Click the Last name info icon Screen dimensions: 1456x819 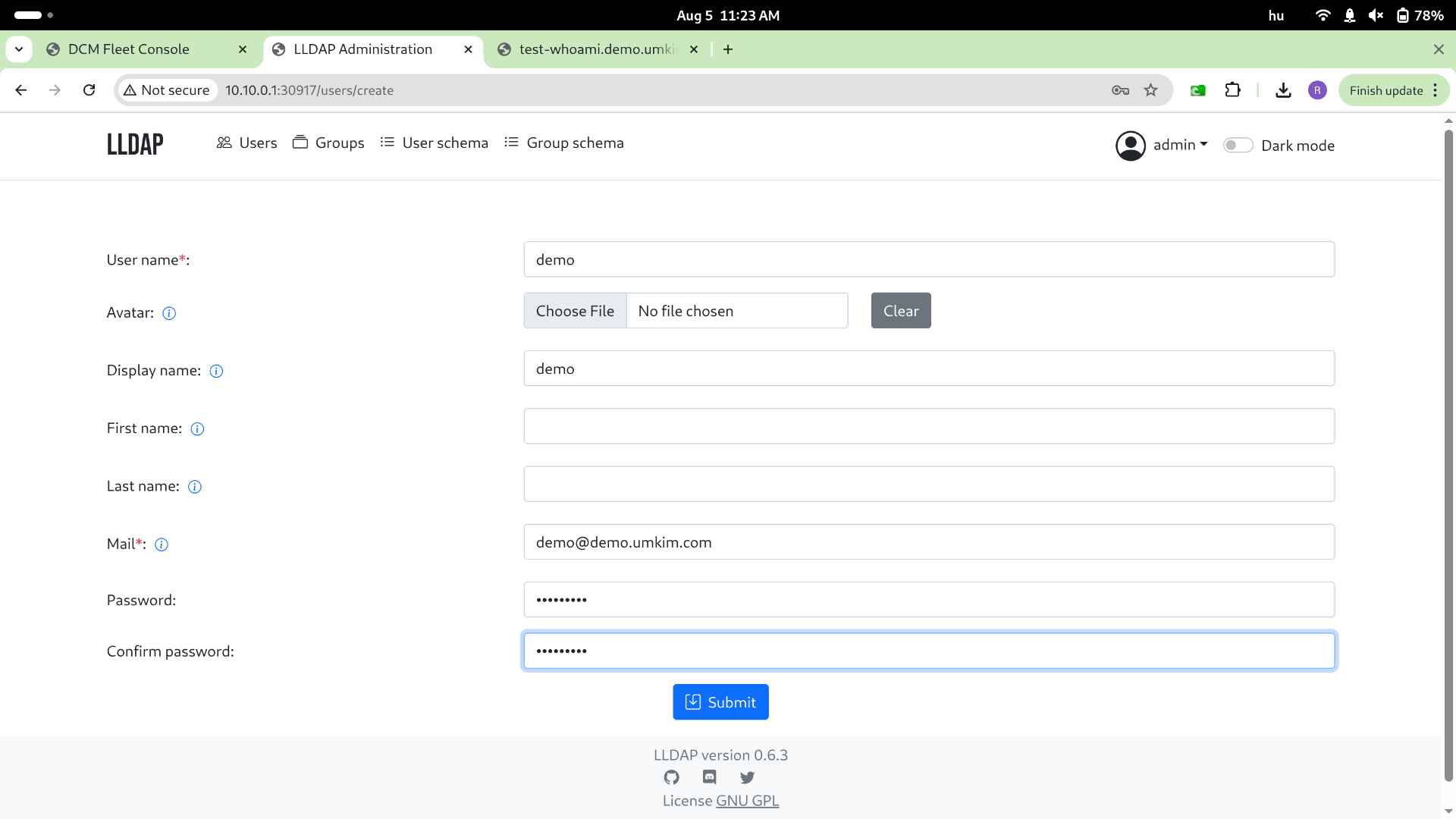point(195,487)
